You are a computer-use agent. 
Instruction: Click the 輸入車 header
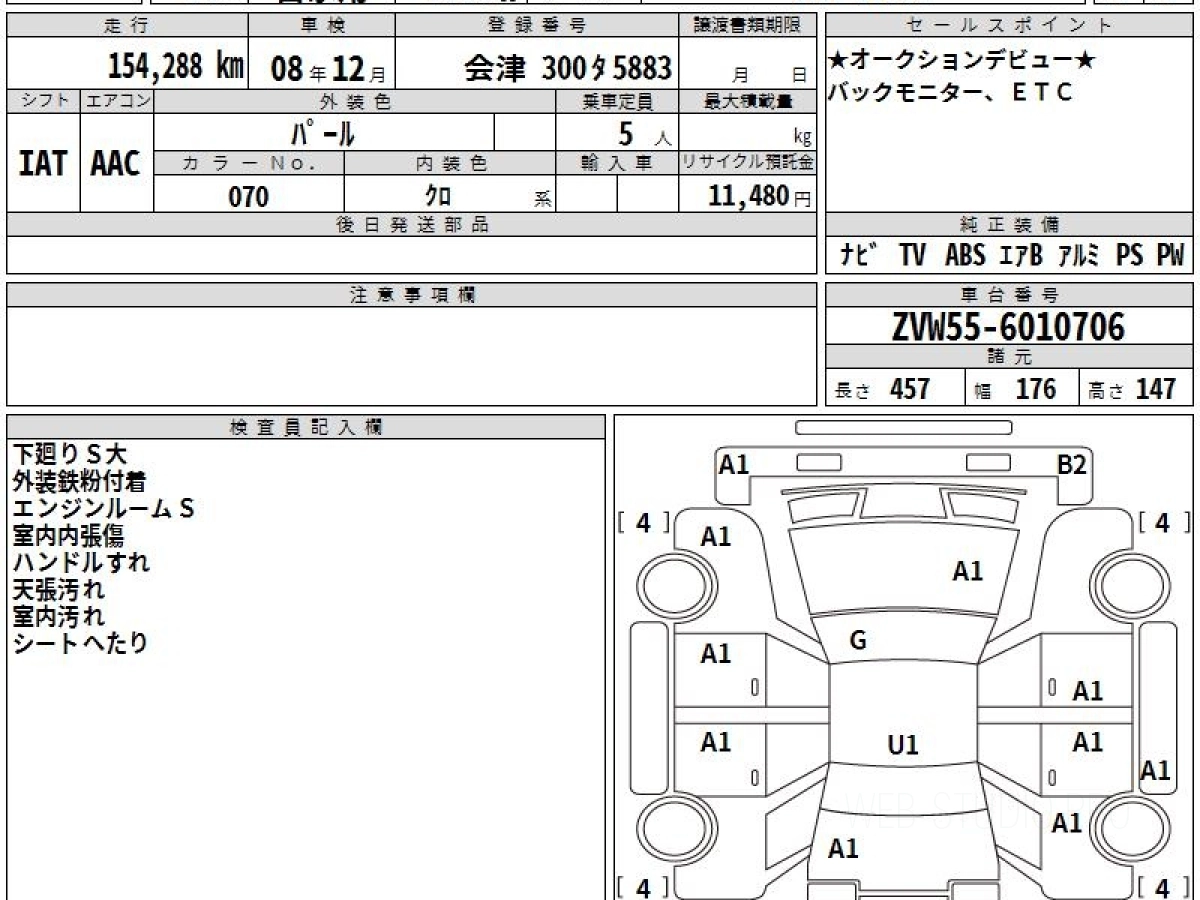(x=617, y=165)
